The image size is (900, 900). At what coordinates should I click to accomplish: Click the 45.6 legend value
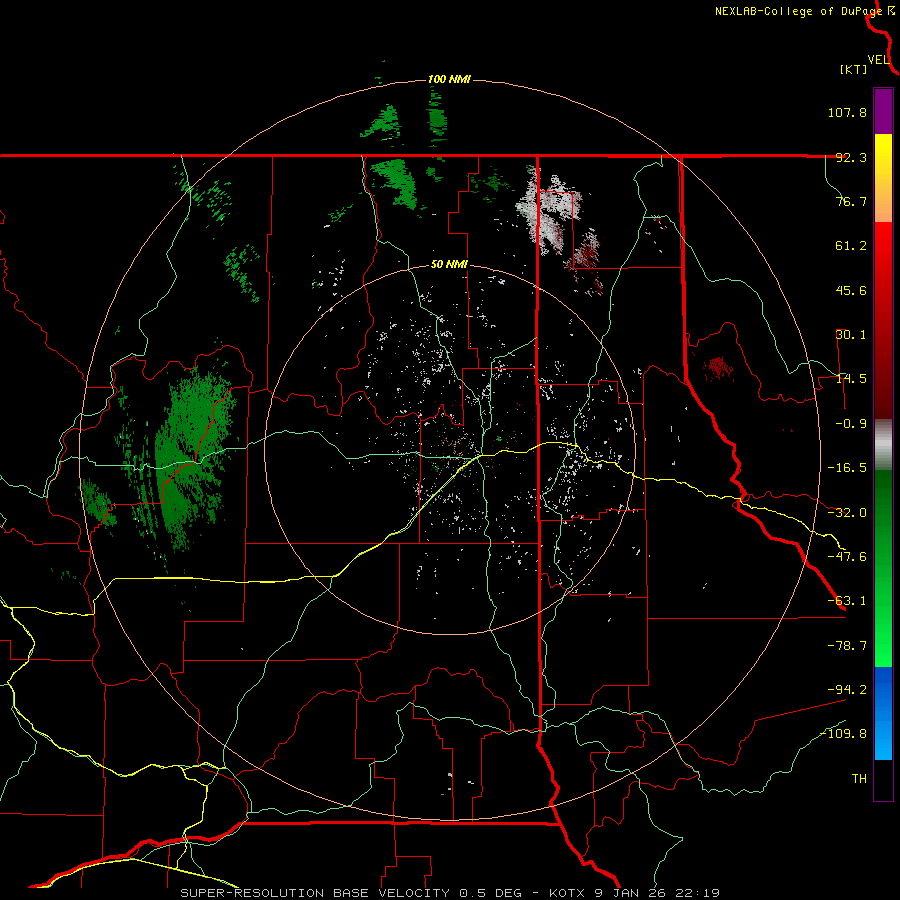pyautogui.click(x=851, y=290)
